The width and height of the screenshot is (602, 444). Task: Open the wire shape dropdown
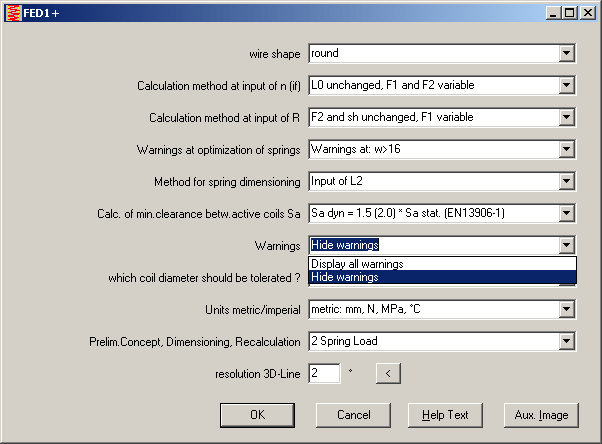coord(566,53)
